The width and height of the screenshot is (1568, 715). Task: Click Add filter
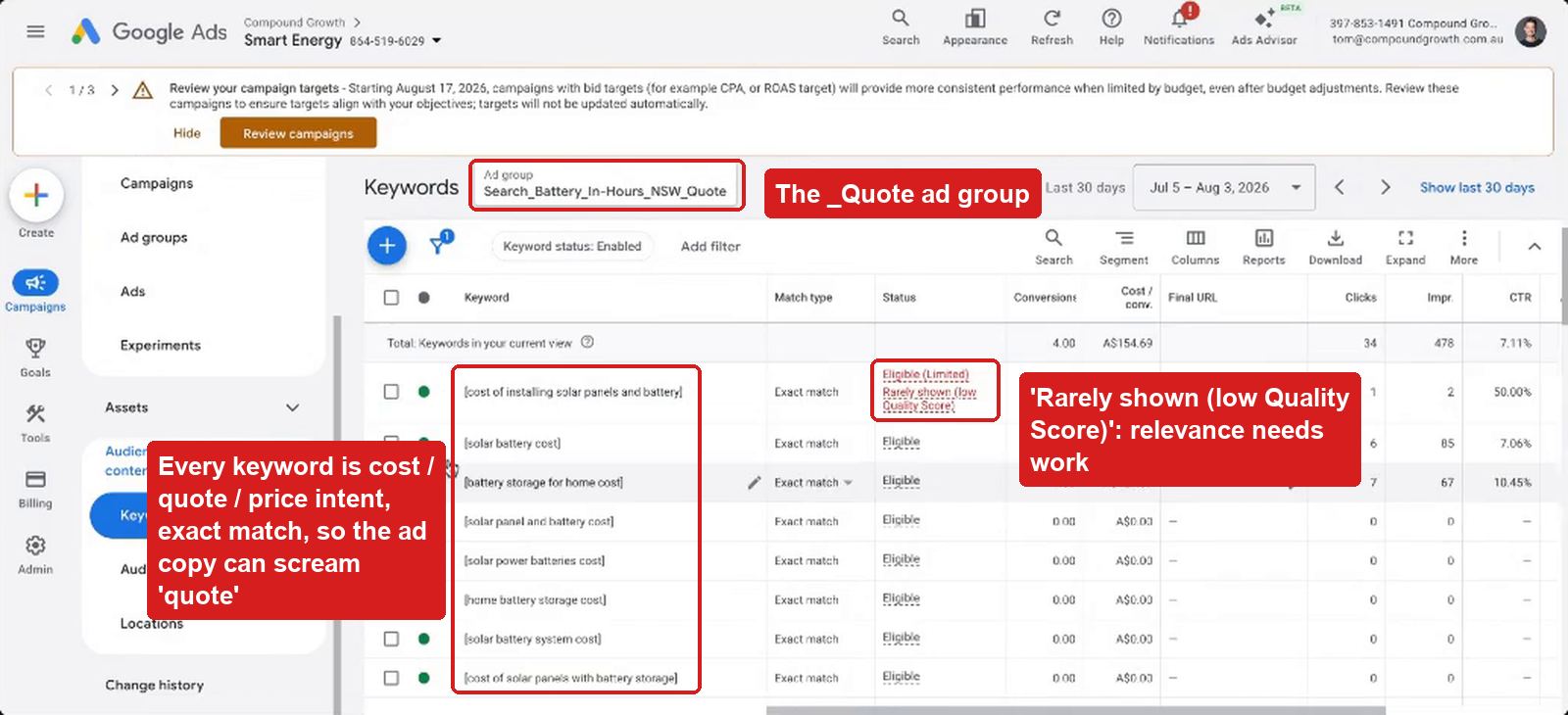point(710,246)
